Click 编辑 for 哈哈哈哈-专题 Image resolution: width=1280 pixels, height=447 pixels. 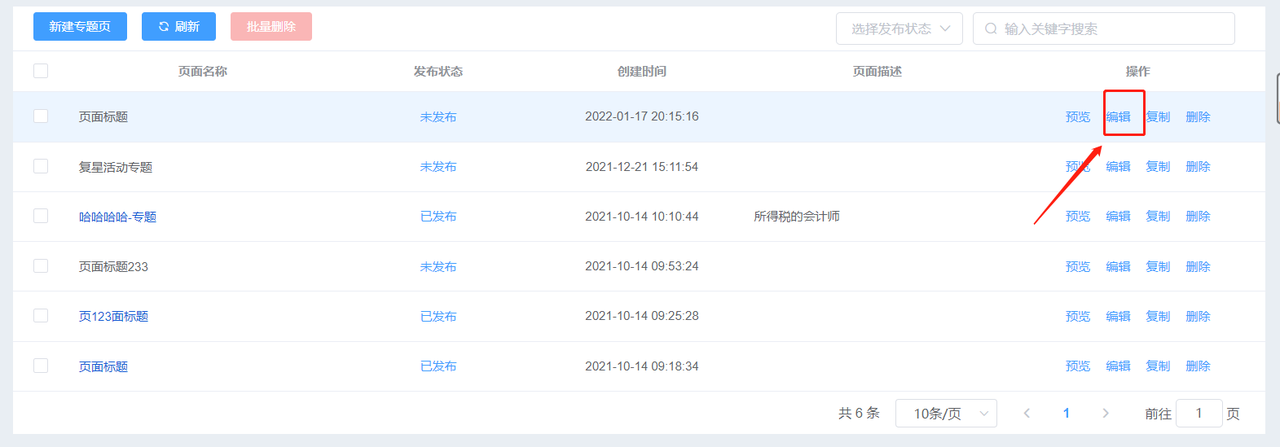pyautogui.click(x=1118, y=217)
